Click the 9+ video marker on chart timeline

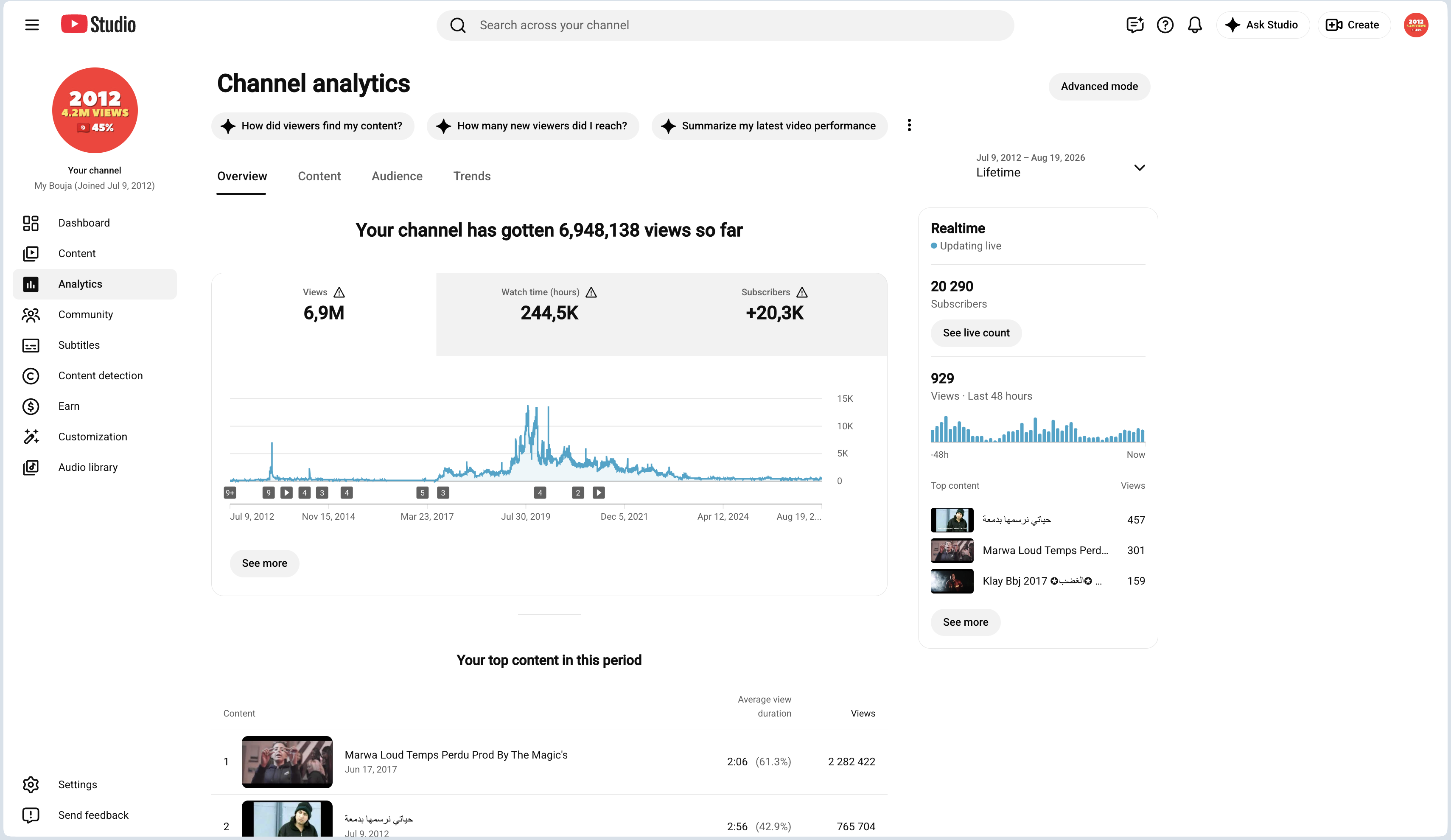click(230, 493)
